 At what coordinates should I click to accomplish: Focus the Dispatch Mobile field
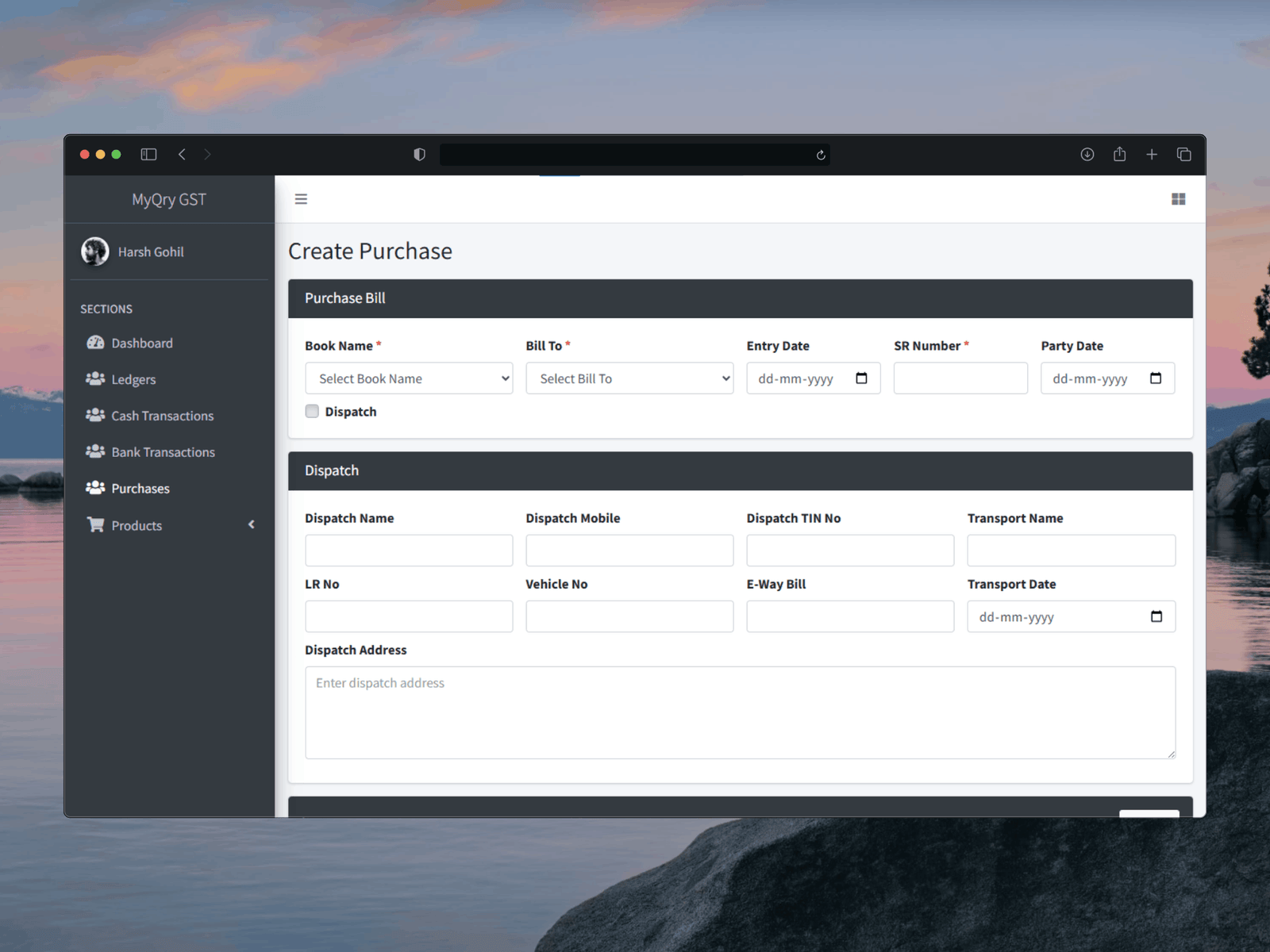coord(629,551)
